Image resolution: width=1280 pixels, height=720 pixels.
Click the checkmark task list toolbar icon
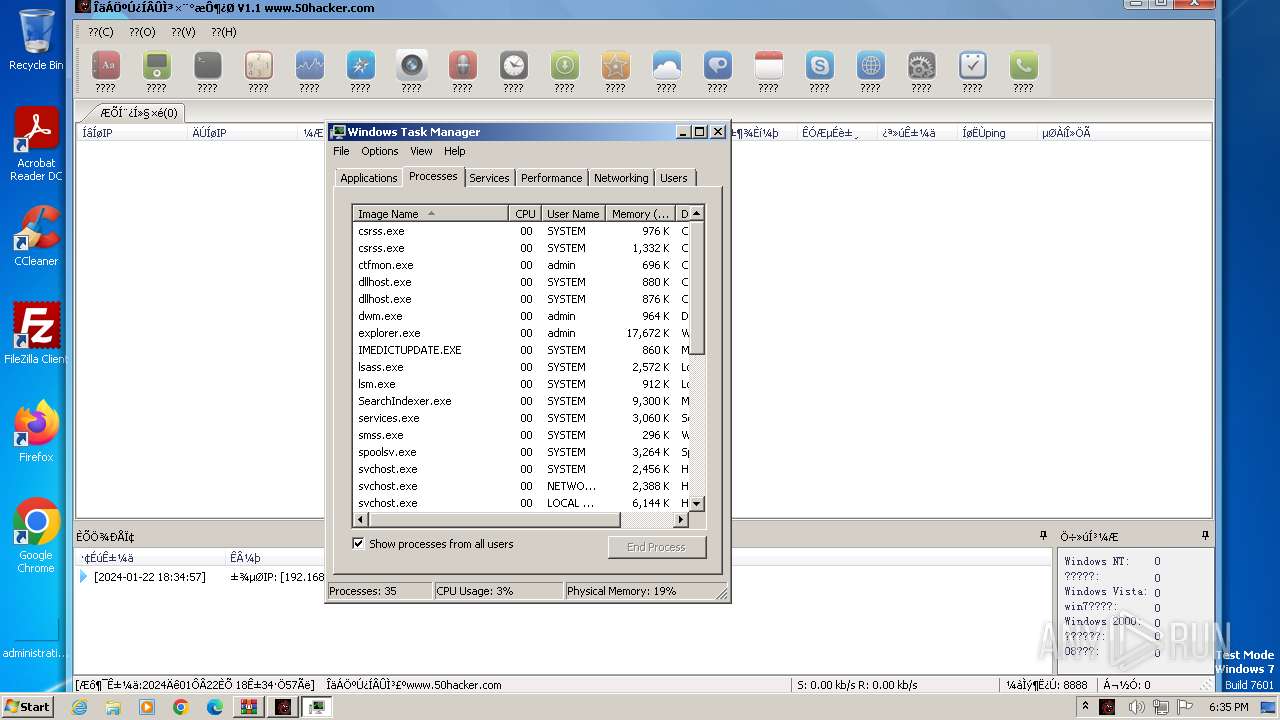[973, 66]
